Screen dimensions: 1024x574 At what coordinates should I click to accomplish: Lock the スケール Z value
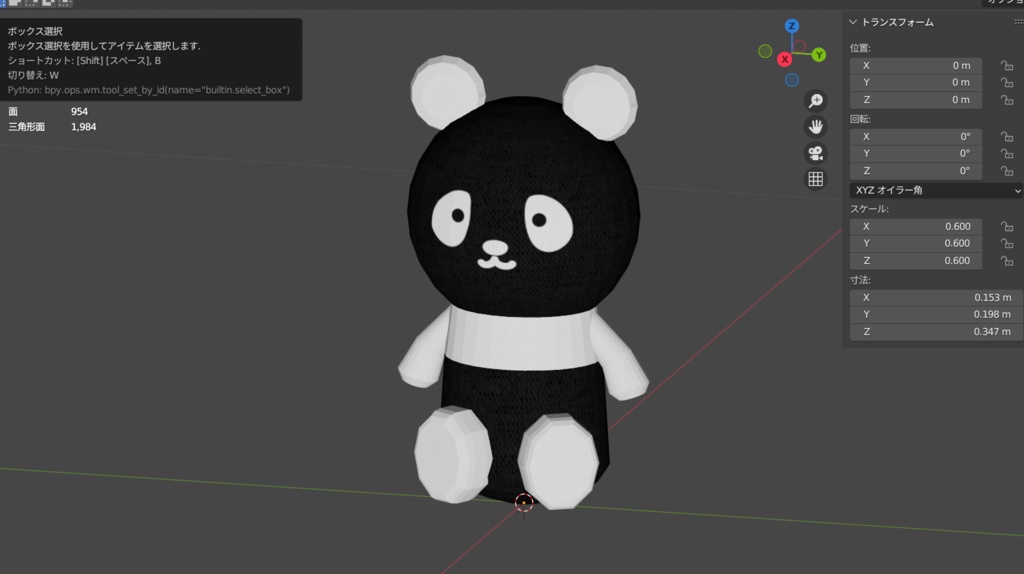click(1007, 261)
